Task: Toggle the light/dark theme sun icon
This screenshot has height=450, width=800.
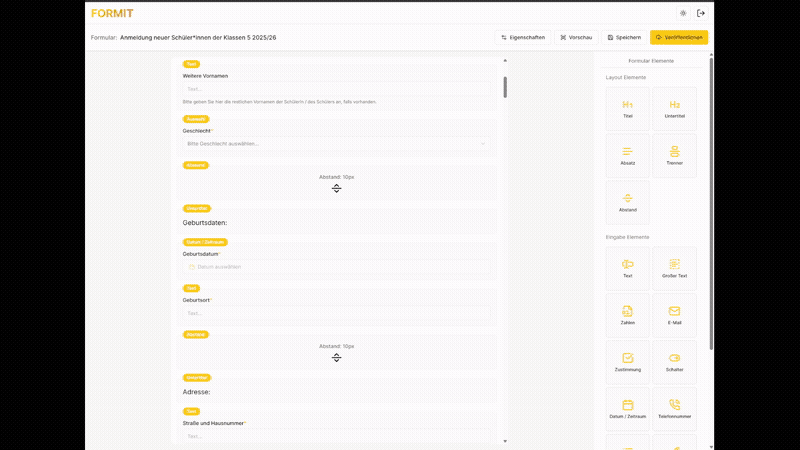Action: click(x=683, y=13)
